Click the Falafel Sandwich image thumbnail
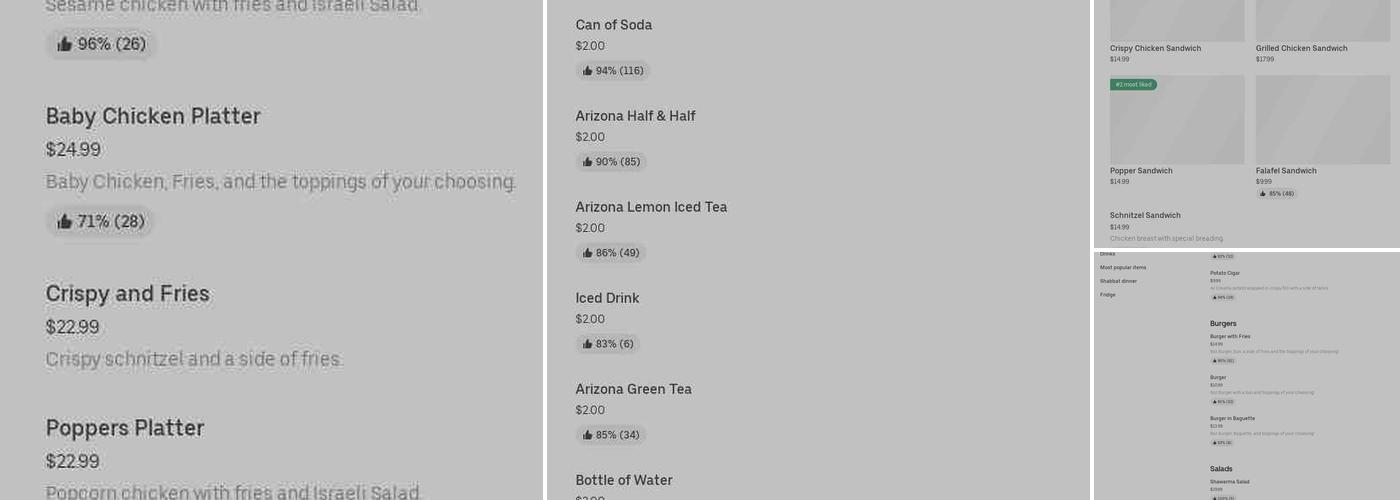Image resolution: width=1400 pixels, height=500 pixels. pyautogui.click(x=1323, y=120)
